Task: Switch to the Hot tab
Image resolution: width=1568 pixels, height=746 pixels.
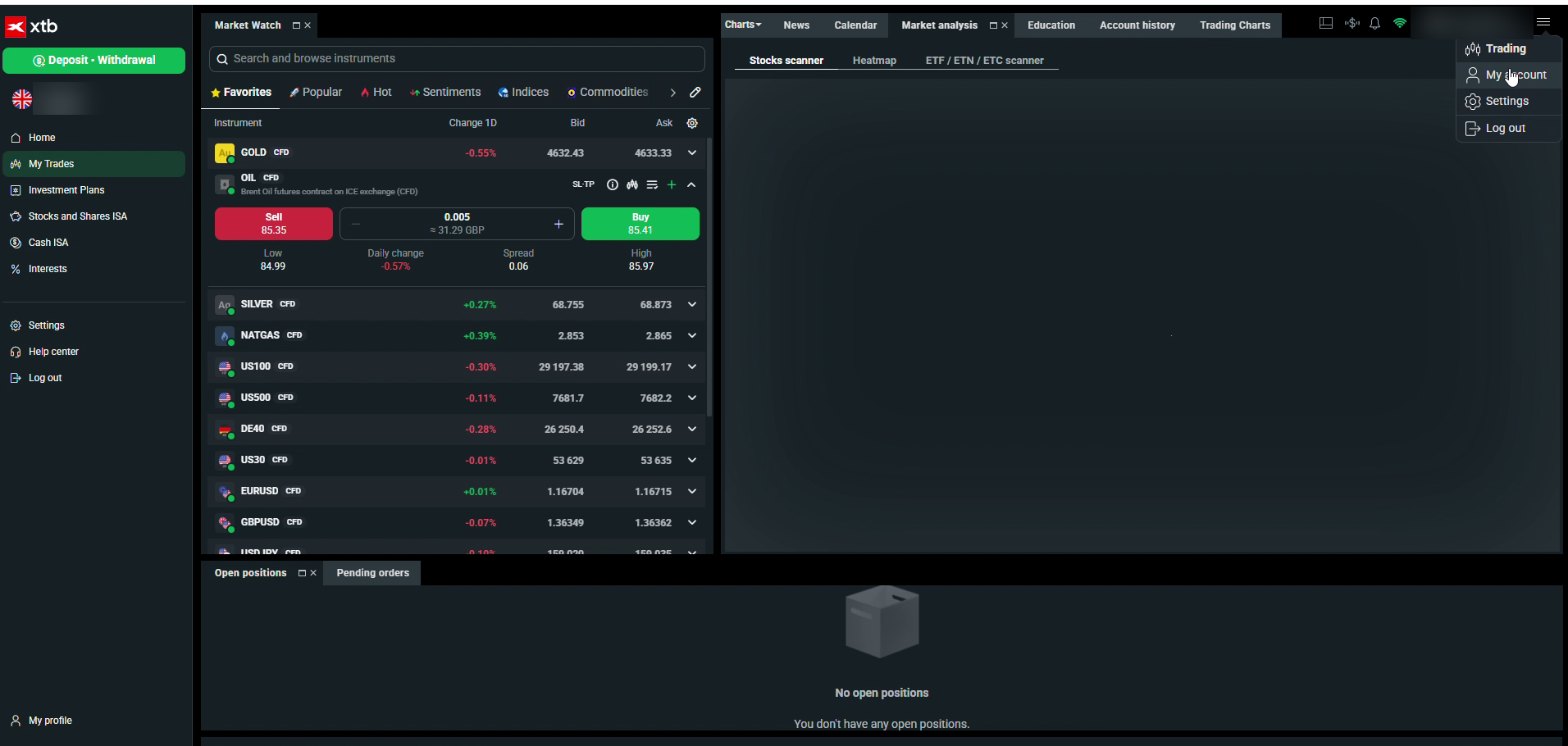Action: (x=376, y=93)
